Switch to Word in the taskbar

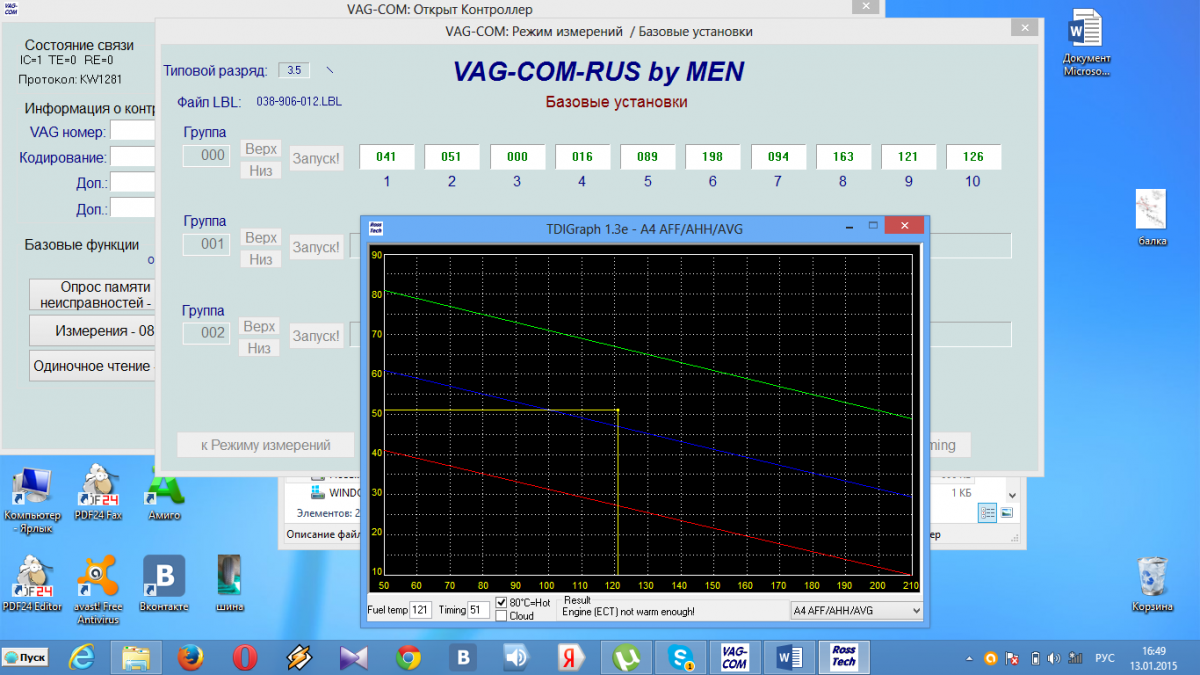(x=790, y=657)
